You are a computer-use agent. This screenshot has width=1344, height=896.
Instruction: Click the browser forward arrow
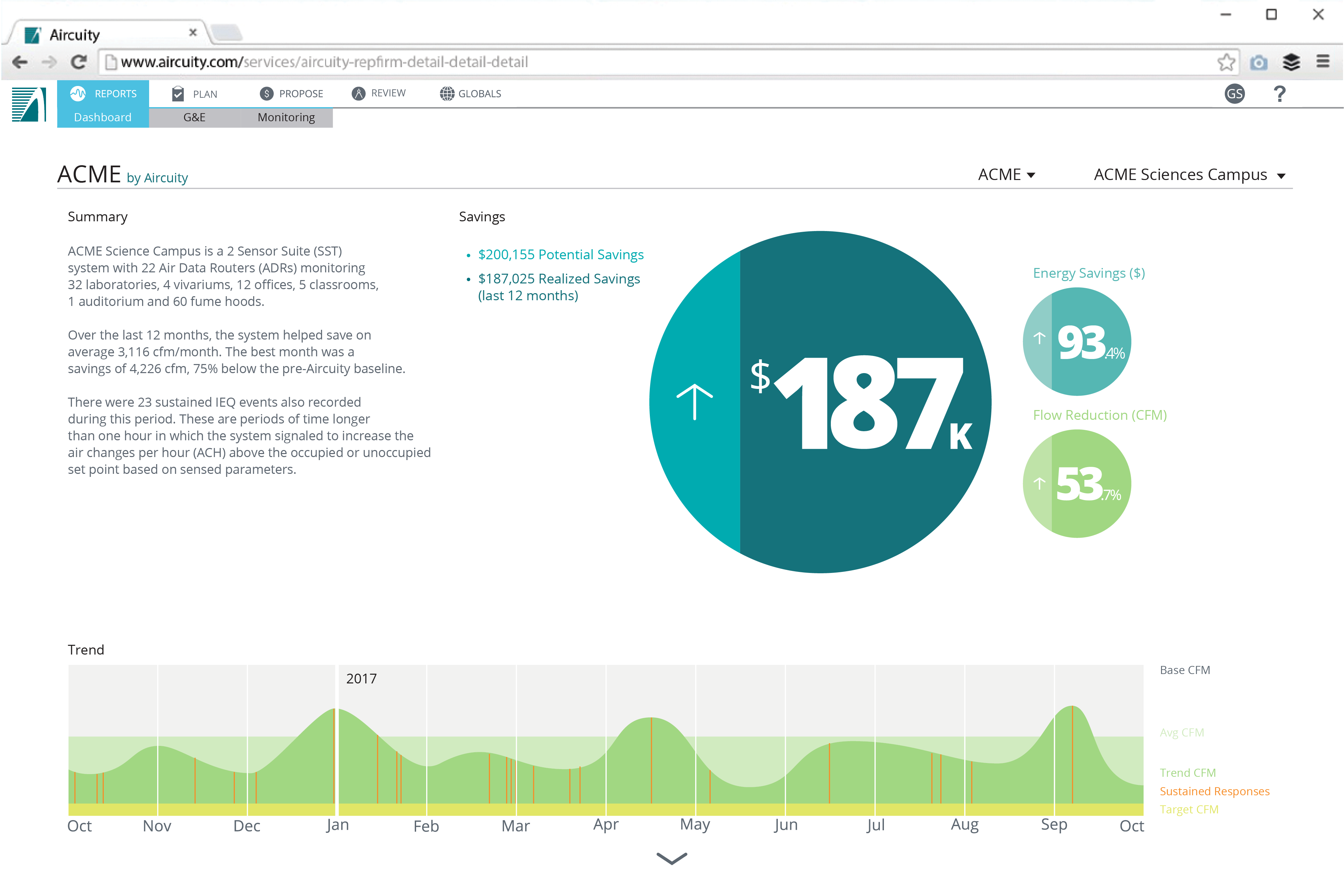pyautogui.click(x=50, y=62)
